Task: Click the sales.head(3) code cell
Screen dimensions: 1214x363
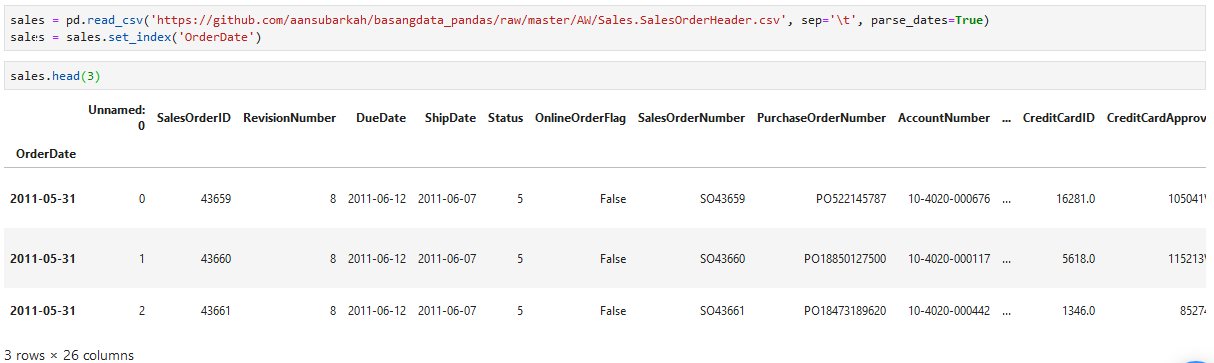Action: 605,75
